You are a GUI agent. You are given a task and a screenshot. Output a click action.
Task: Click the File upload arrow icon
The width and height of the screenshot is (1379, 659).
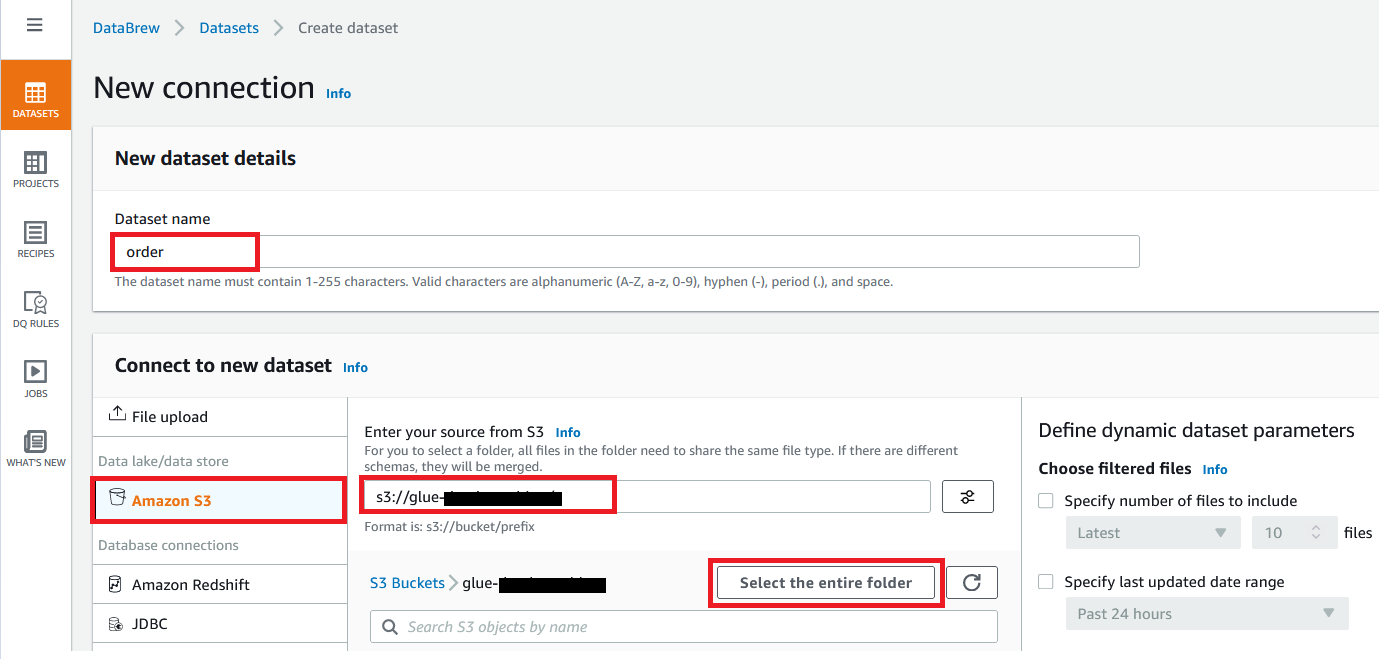pyautogui.click(x=117, y=415)
